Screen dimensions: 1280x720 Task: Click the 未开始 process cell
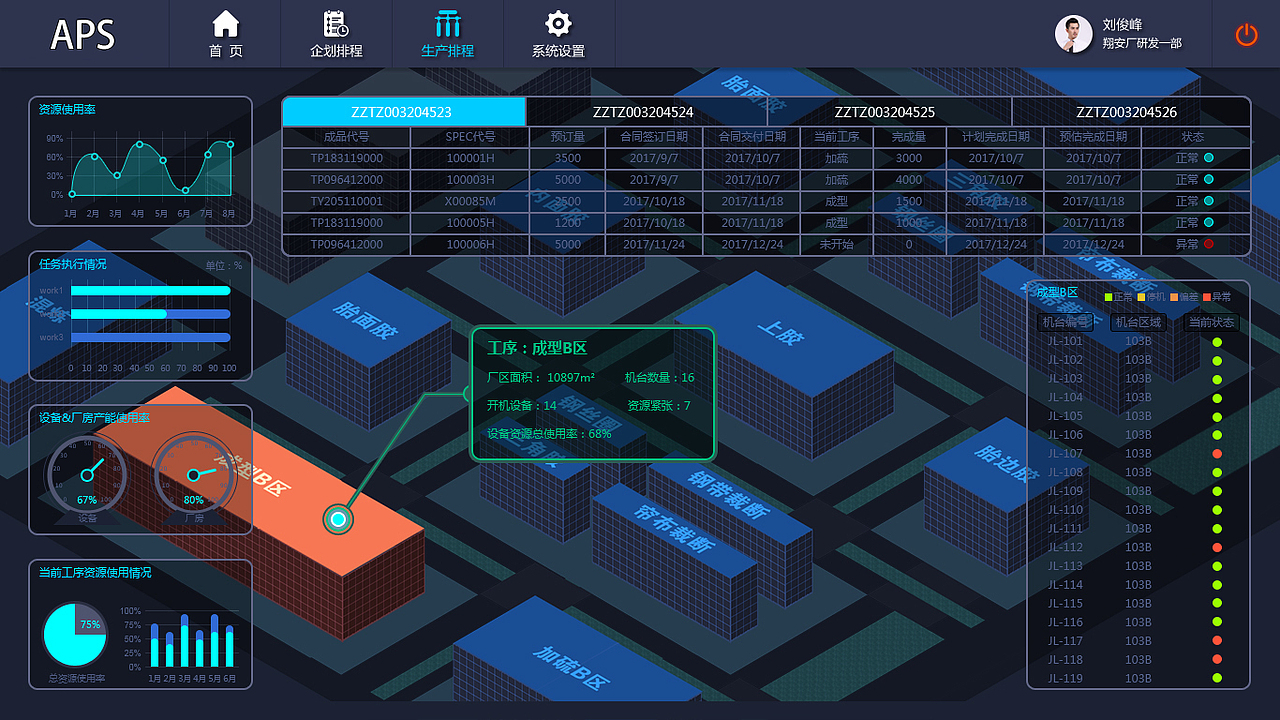click(x=836, y=244)
